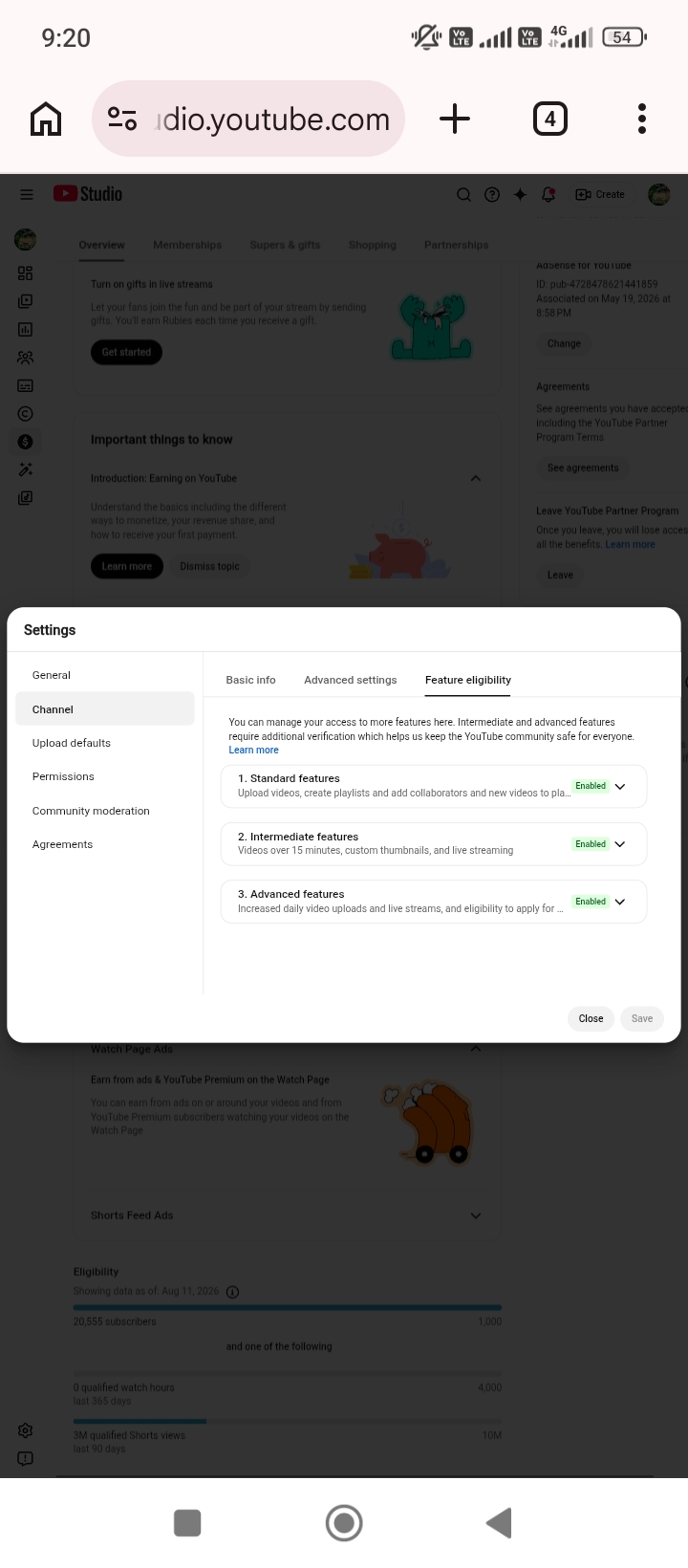Viewport: 688px width, 1568px height.
Task: Open the YouTube Studio hamburger menu
Action: pos(27,194)
